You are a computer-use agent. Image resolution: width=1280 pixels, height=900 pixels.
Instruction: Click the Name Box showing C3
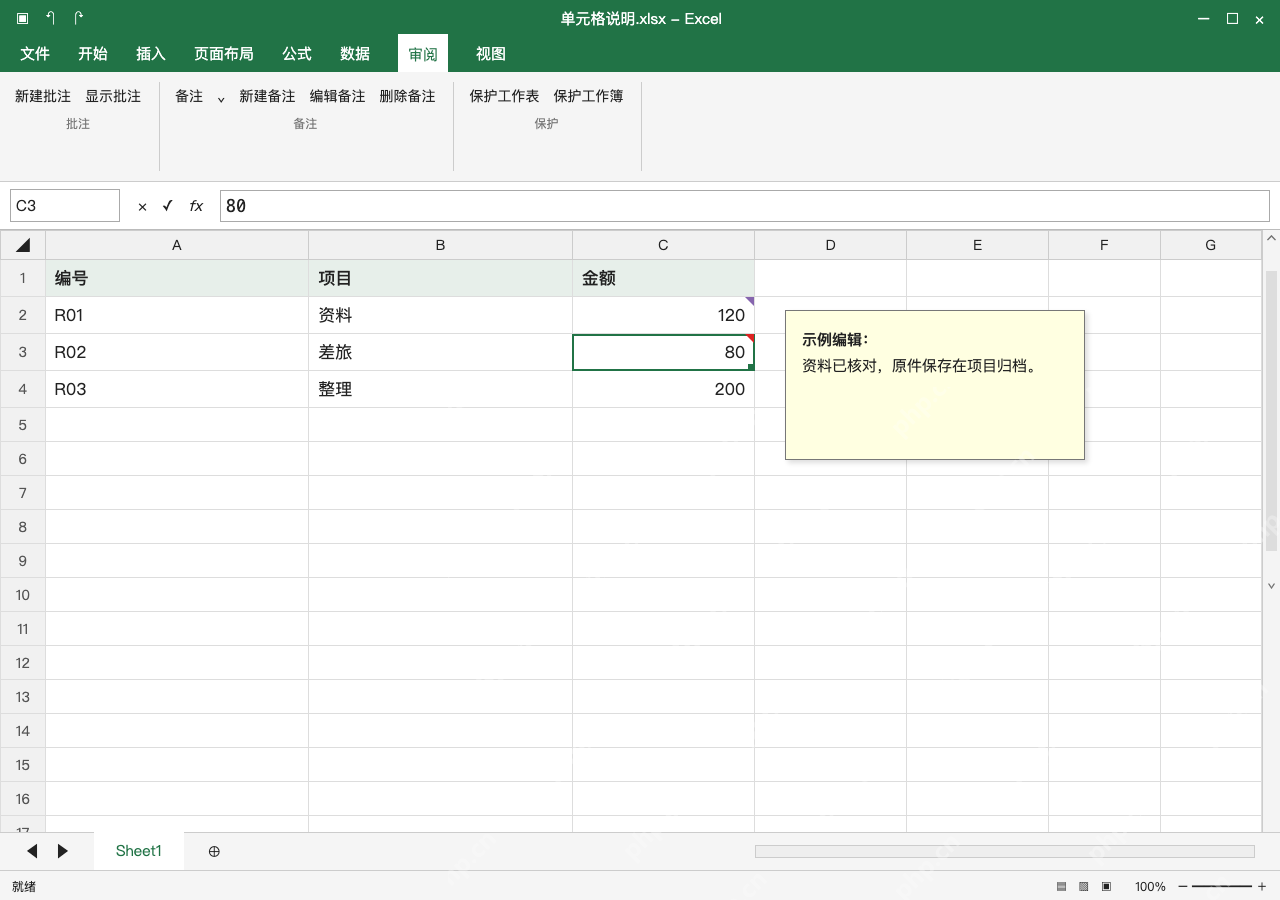[65, 205]
